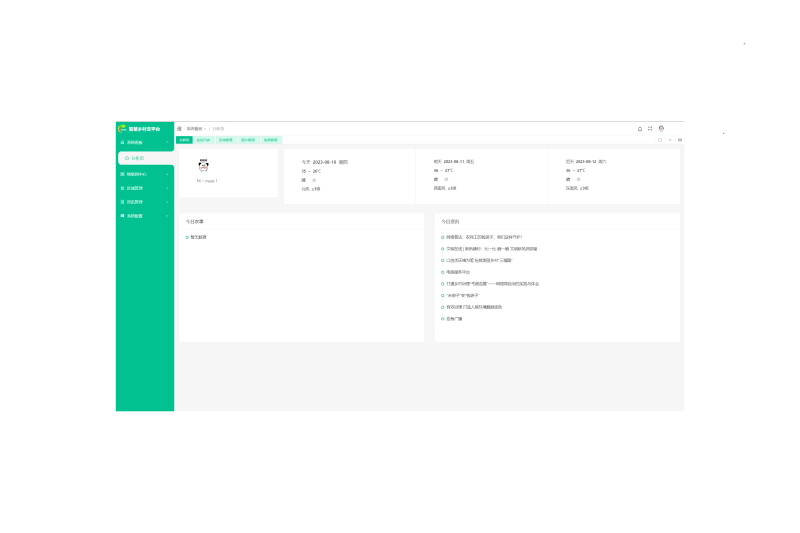Open the last news item in 今日资讯 list
The image size is (800, 533).
click(454, 319)
